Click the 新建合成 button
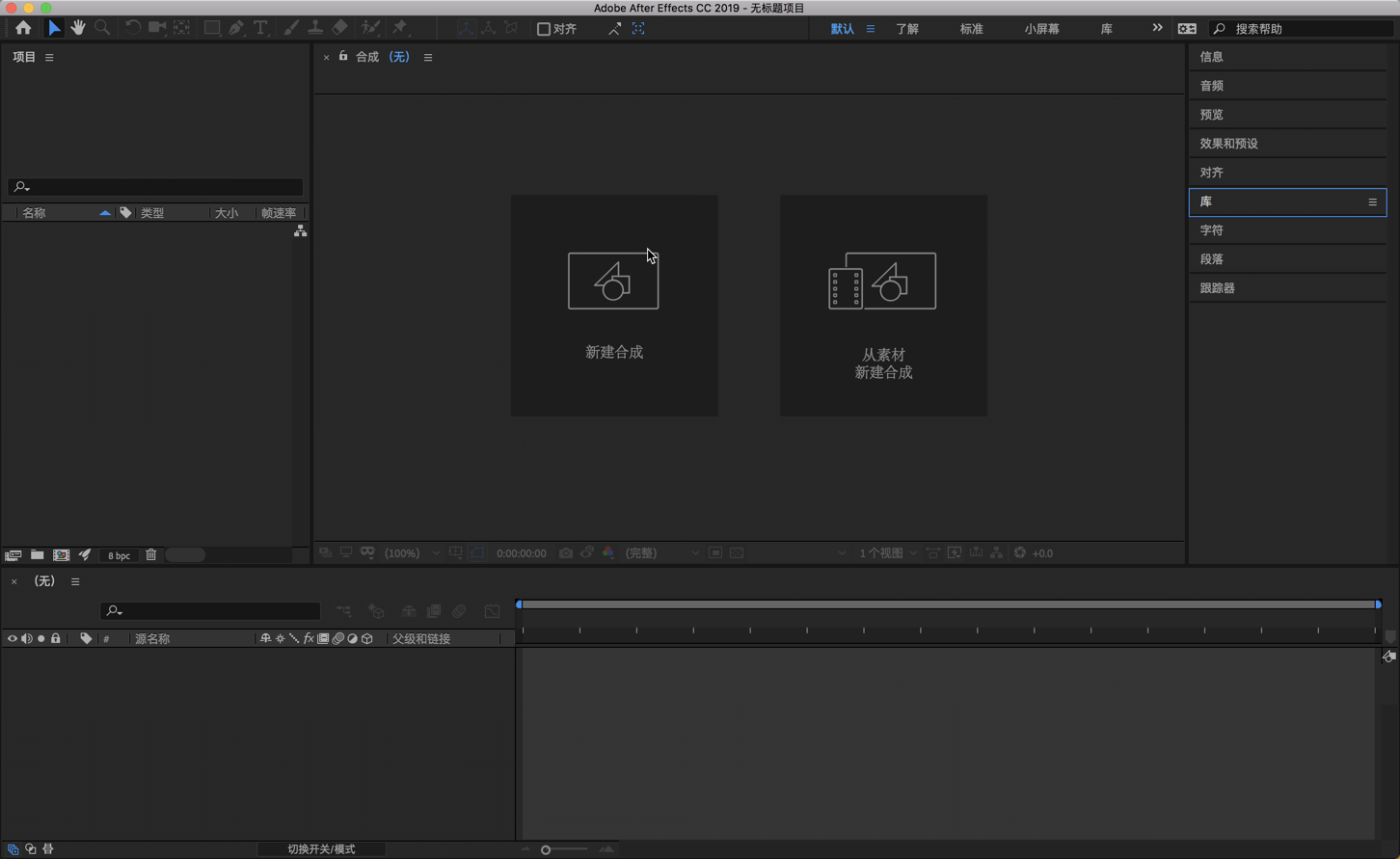The height and width of the screenshot is (859, 1400). (x=614, y=306)
